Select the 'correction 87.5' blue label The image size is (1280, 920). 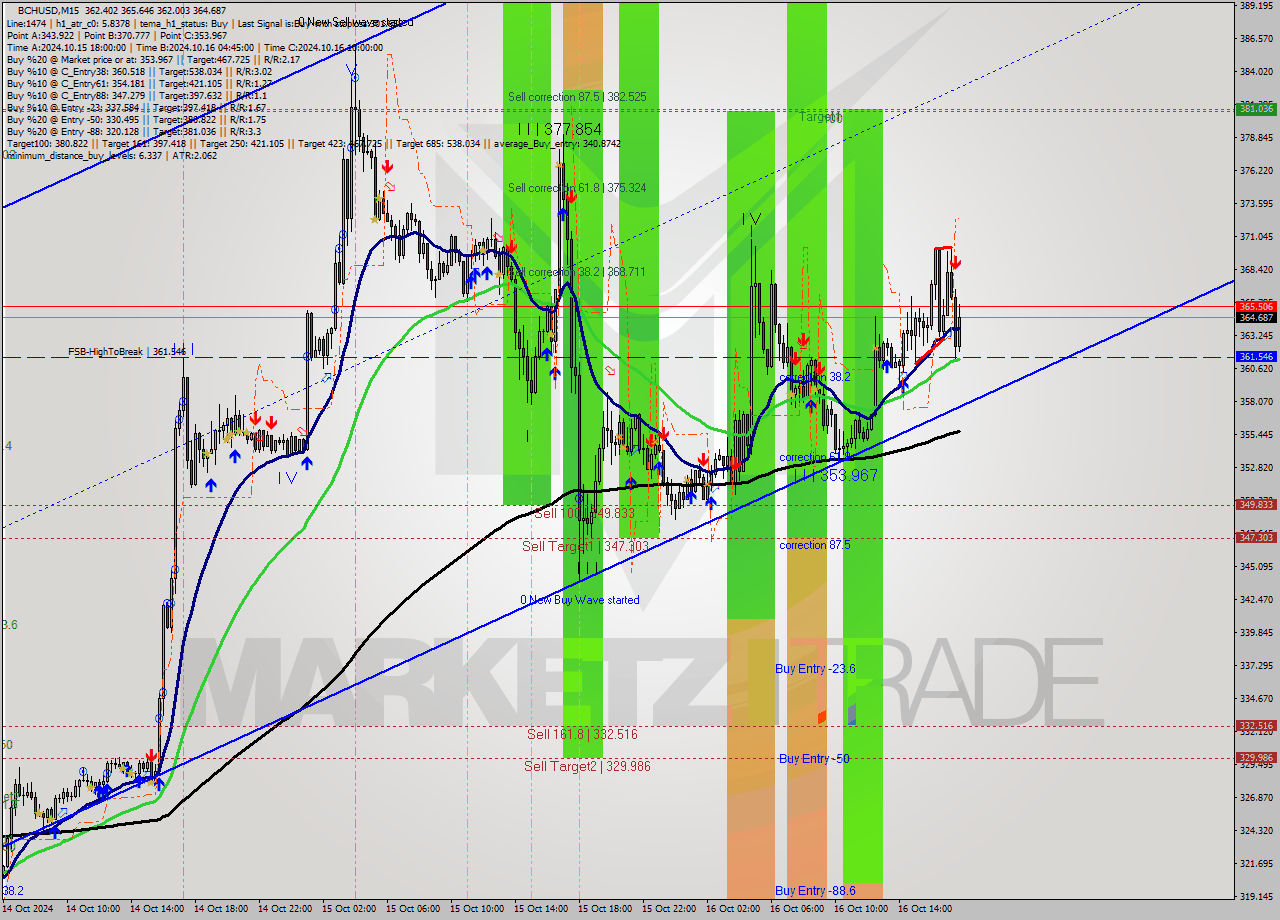[815, 545]
